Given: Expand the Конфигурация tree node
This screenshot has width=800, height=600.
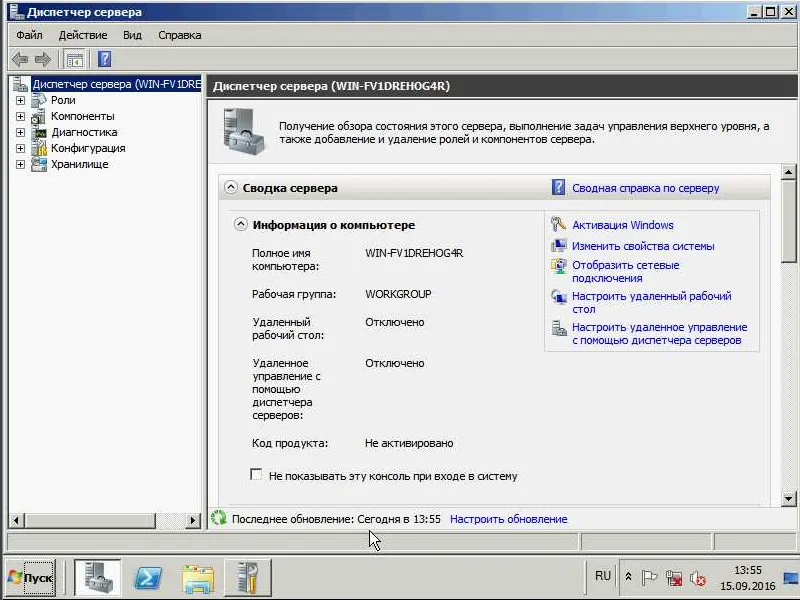Looking at the screenshot, I should pos(20,148).
